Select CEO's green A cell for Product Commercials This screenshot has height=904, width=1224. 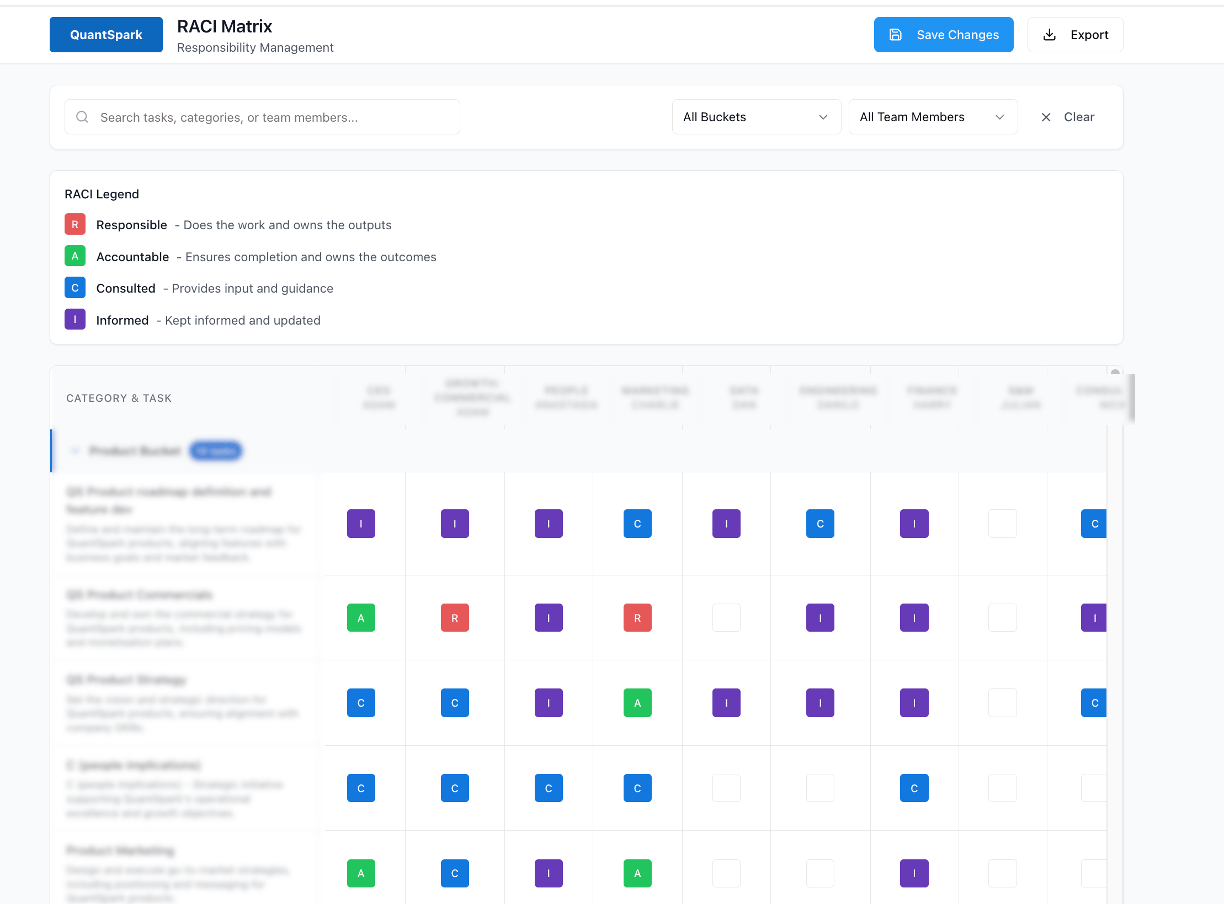(x=361, y=618)
